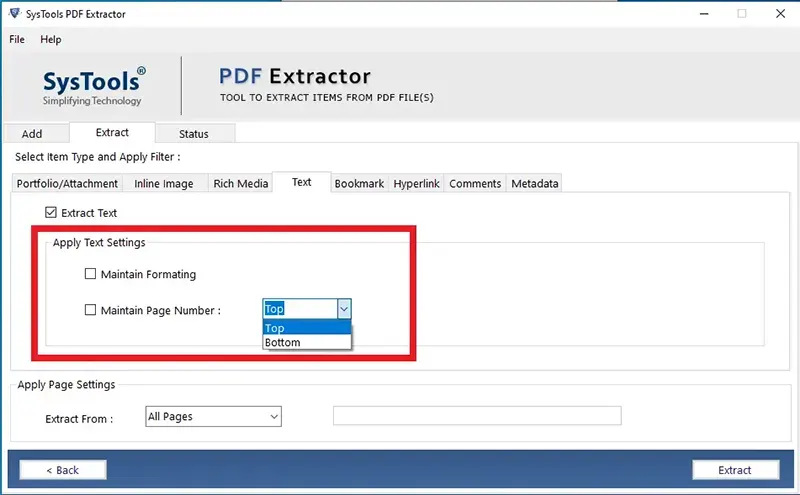Open the Metadata filter tab
The image size is (800, 495).
click(535, 184)
